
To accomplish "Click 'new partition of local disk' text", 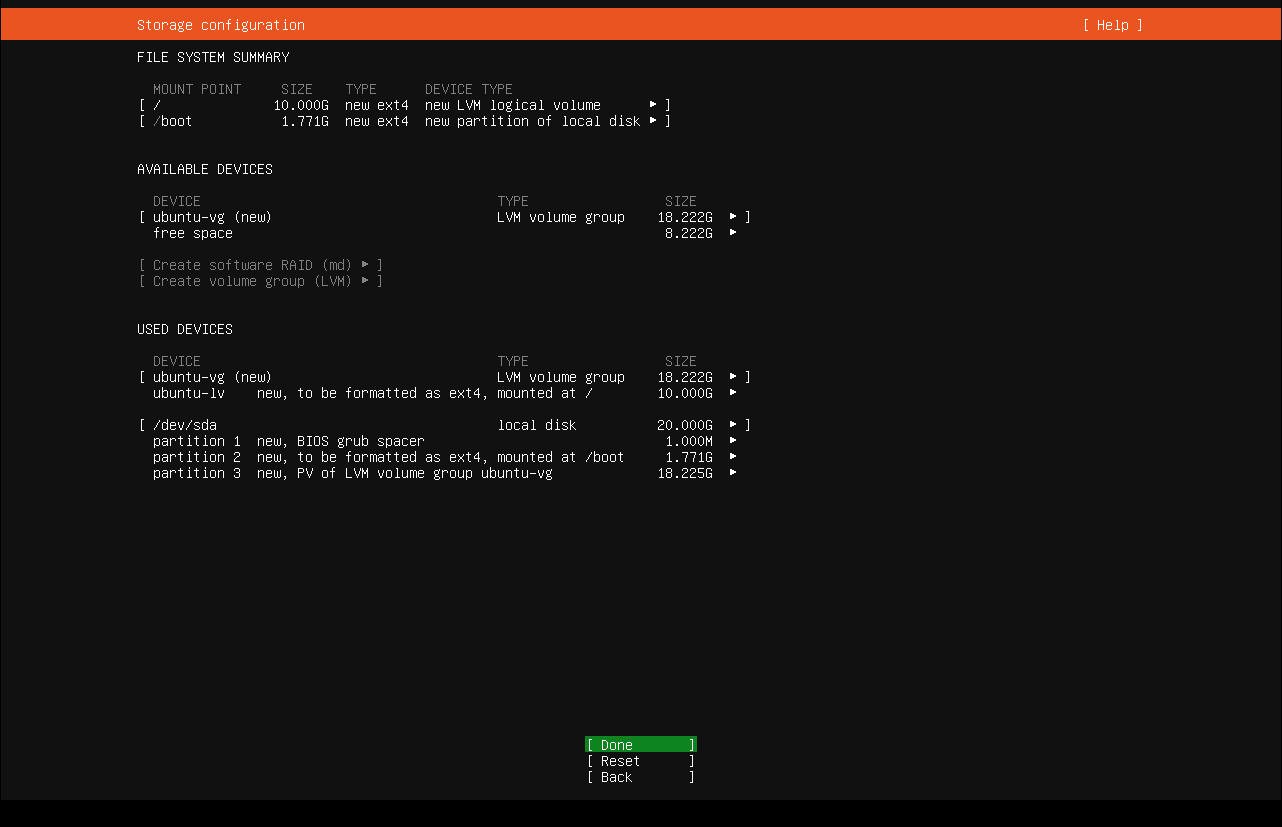I will (x=533, y=121).
